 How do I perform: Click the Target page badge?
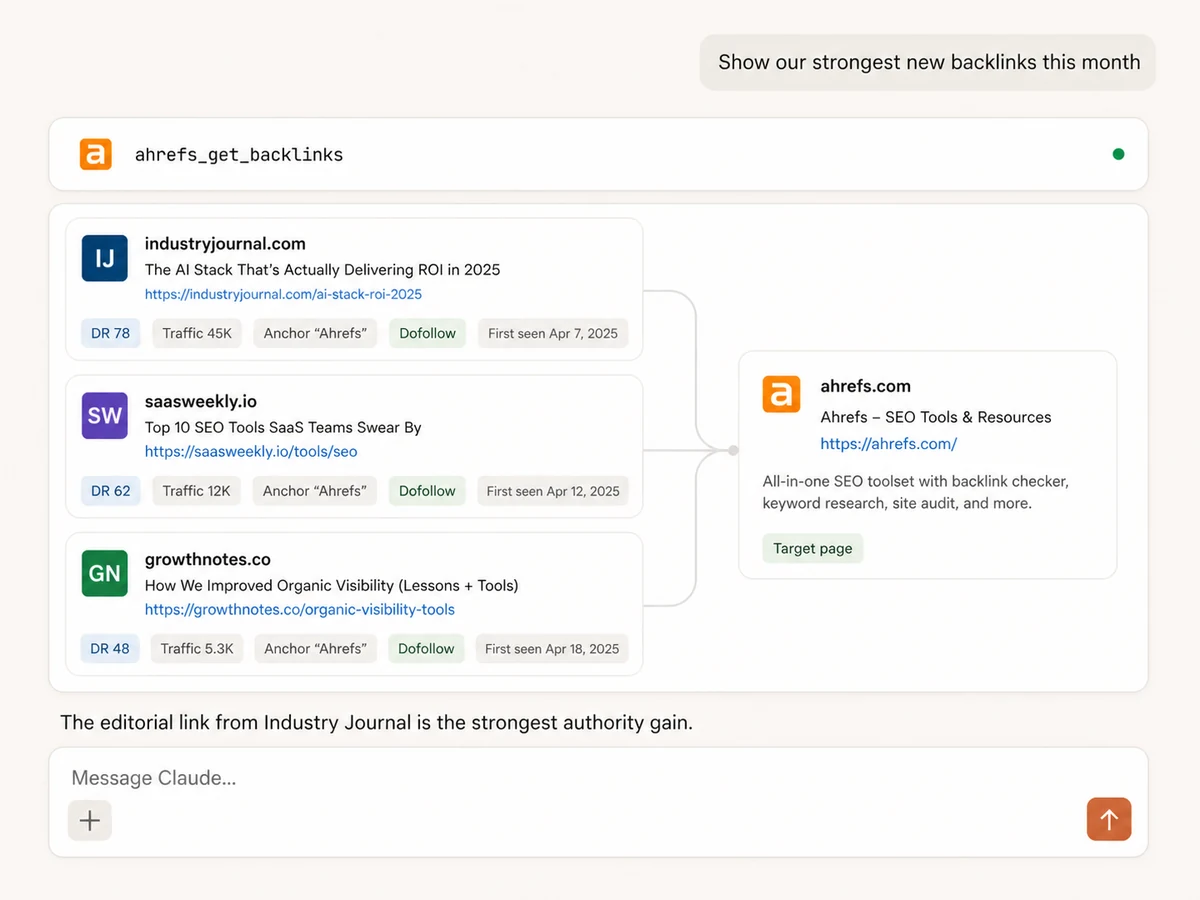813,548
